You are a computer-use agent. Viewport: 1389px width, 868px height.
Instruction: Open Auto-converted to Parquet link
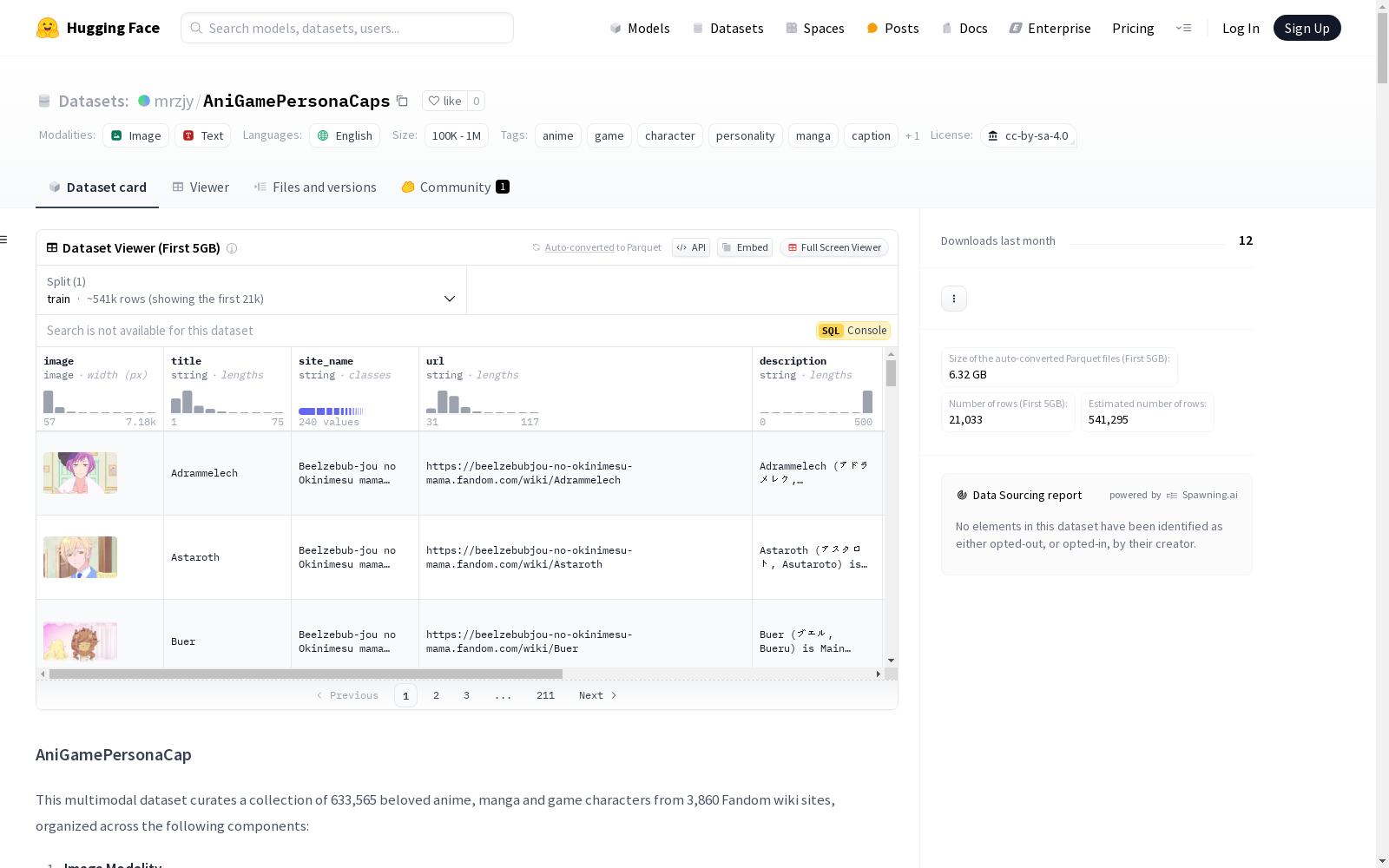[x=580, y=247]
